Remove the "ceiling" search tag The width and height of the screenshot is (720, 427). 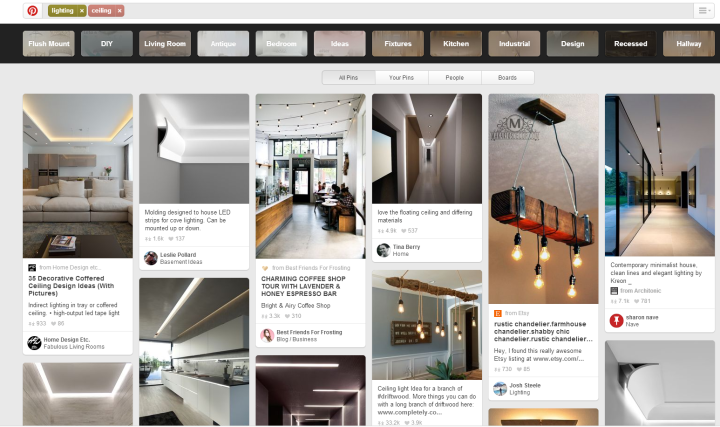point(120,10)
